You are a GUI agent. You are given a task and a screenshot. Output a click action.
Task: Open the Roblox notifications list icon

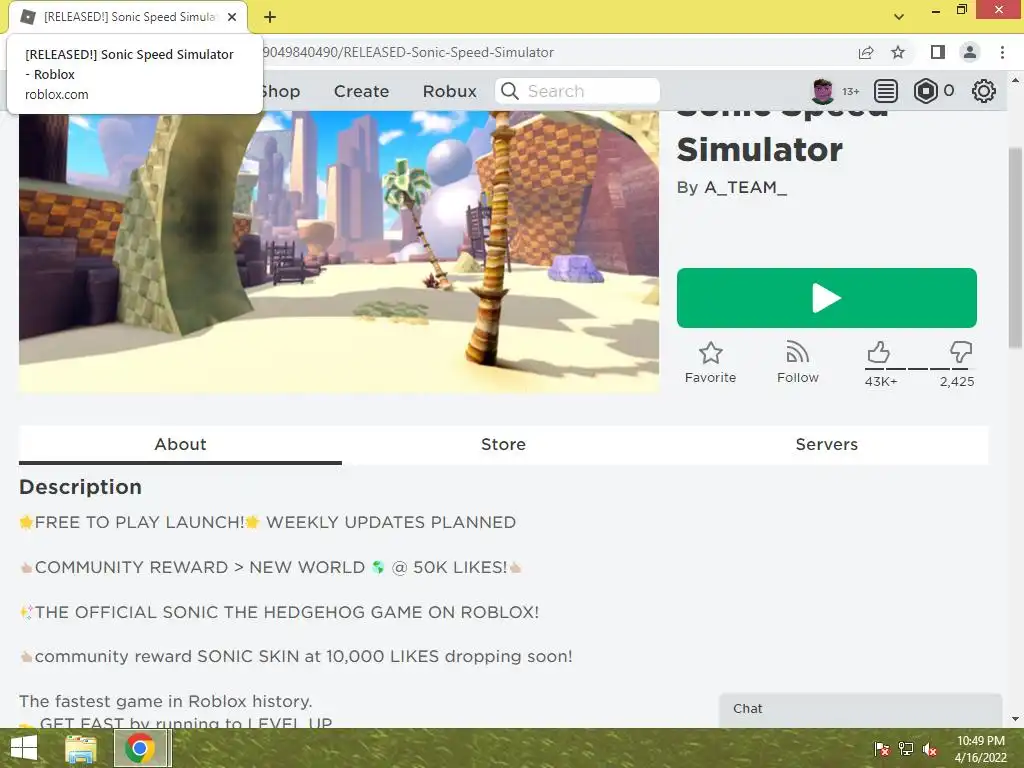[886, 91]
